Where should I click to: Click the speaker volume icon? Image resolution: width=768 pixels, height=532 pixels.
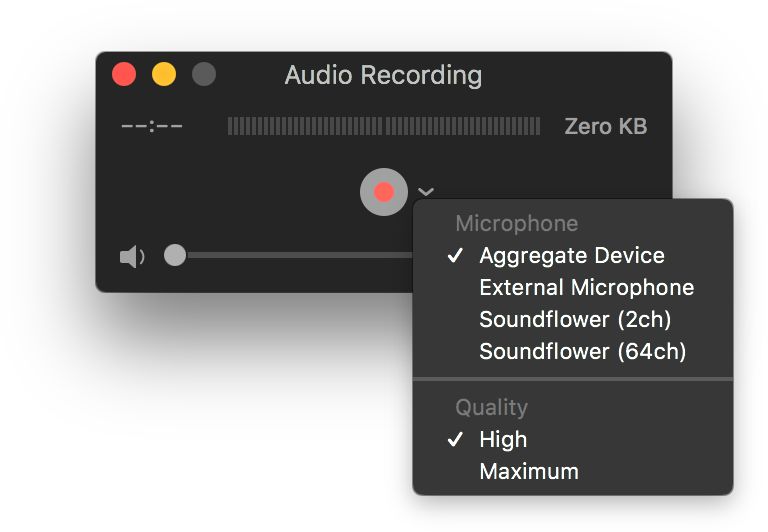click(132, 256)
